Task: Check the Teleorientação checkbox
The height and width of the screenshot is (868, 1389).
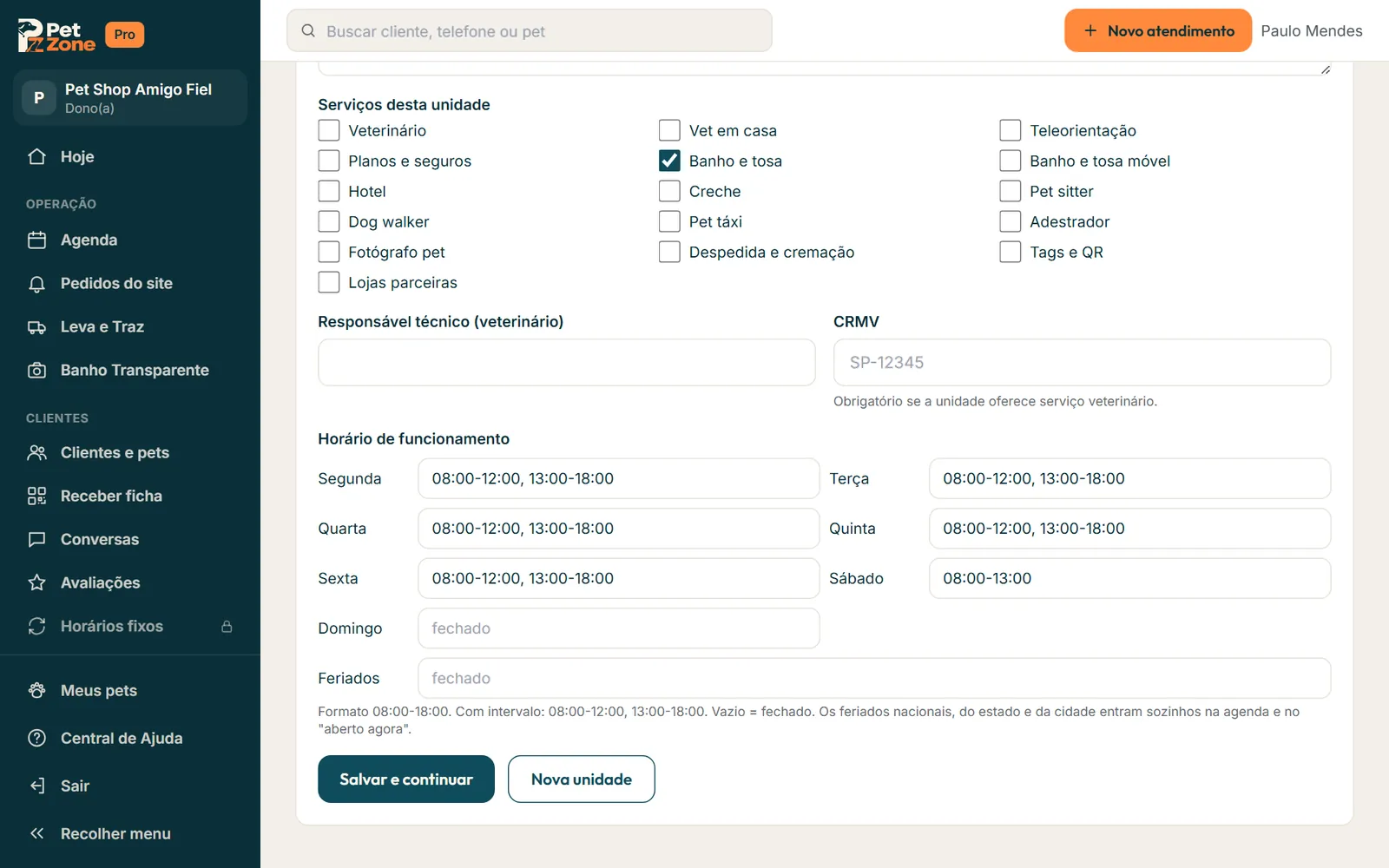Action: click(x=1010, y=130)
